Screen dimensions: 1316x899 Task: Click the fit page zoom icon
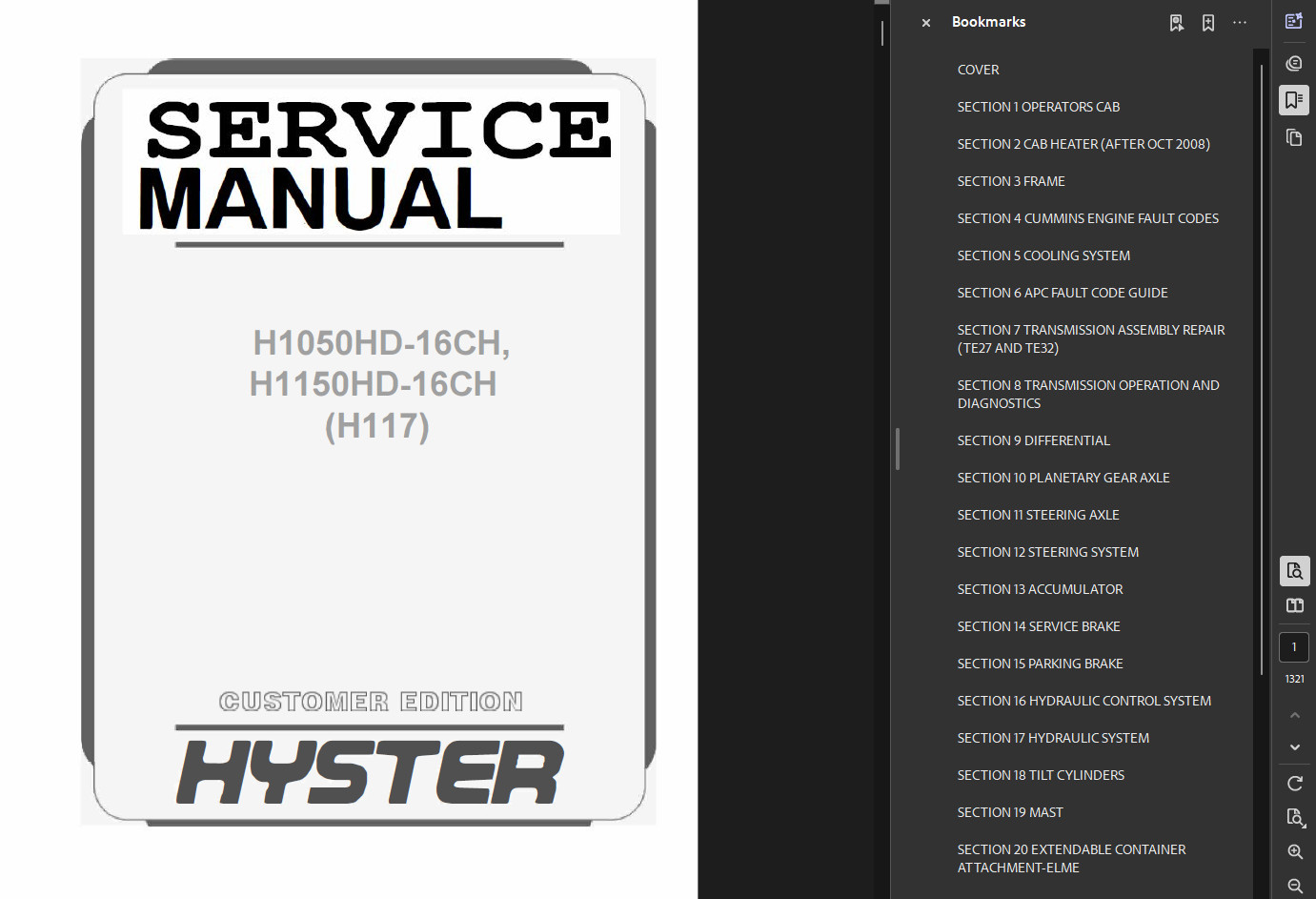click(1294, 818)
